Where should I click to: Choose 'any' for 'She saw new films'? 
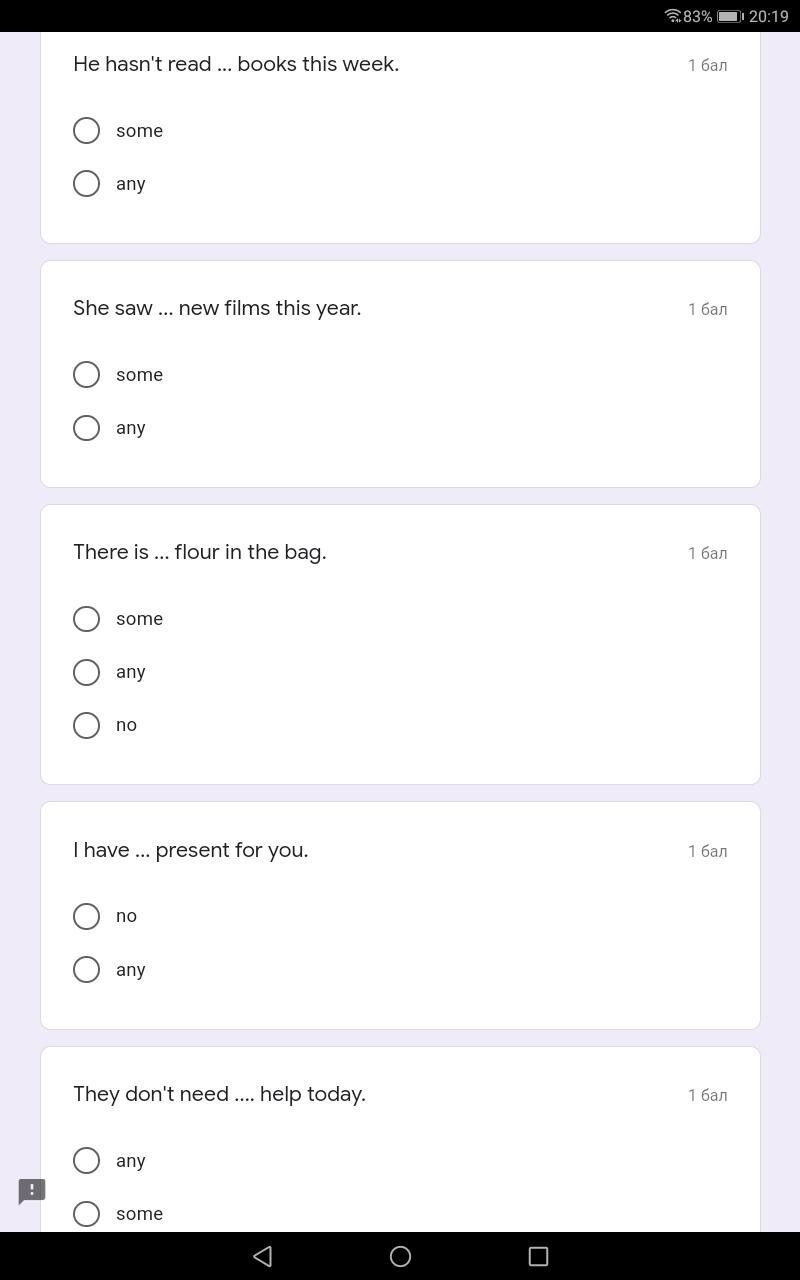86,428
